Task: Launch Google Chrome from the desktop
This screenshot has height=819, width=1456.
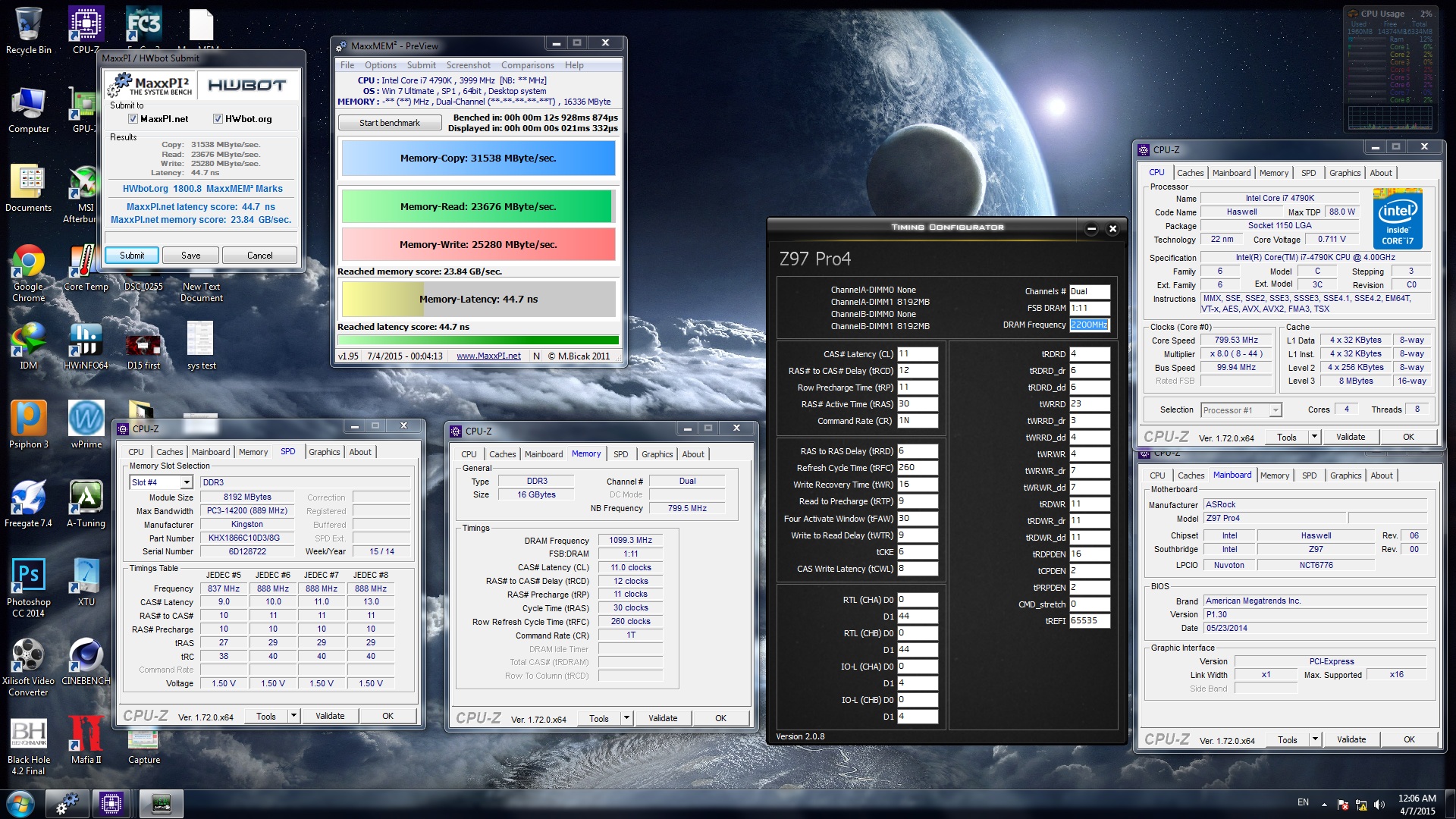Action: pos(28,274)
